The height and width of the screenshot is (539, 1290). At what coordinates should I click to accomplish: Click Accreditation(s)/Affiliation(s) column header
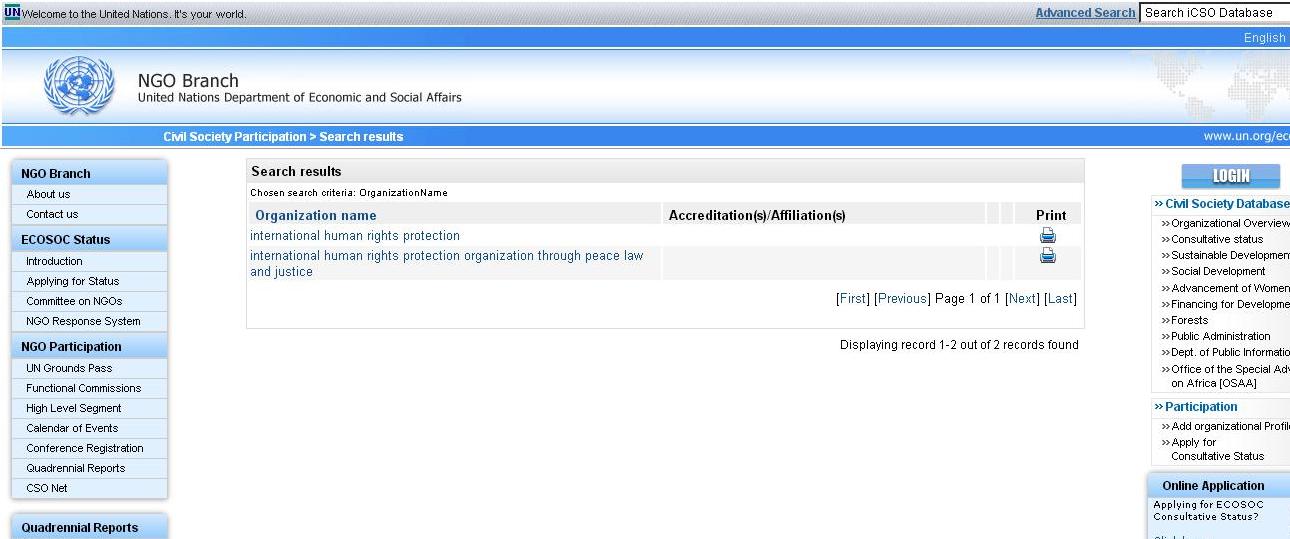[x=757, y=215]
